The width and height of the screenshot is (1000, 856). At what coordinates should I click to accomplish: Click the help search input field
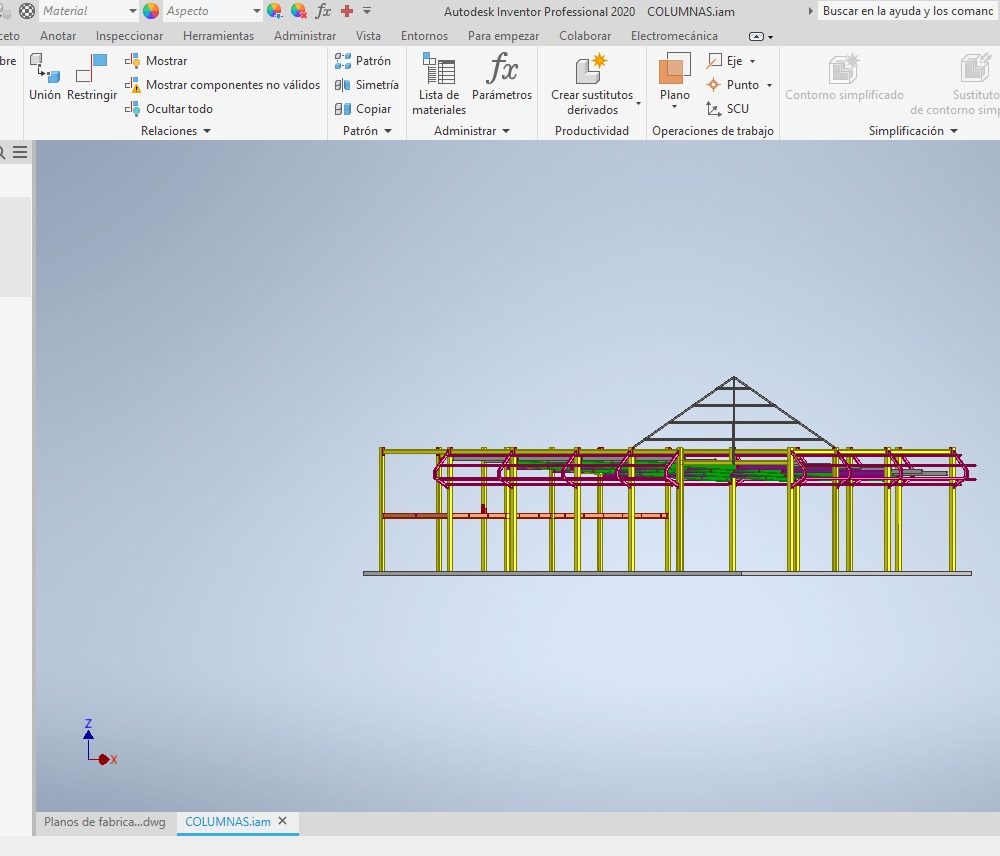(x=907, y=11)
